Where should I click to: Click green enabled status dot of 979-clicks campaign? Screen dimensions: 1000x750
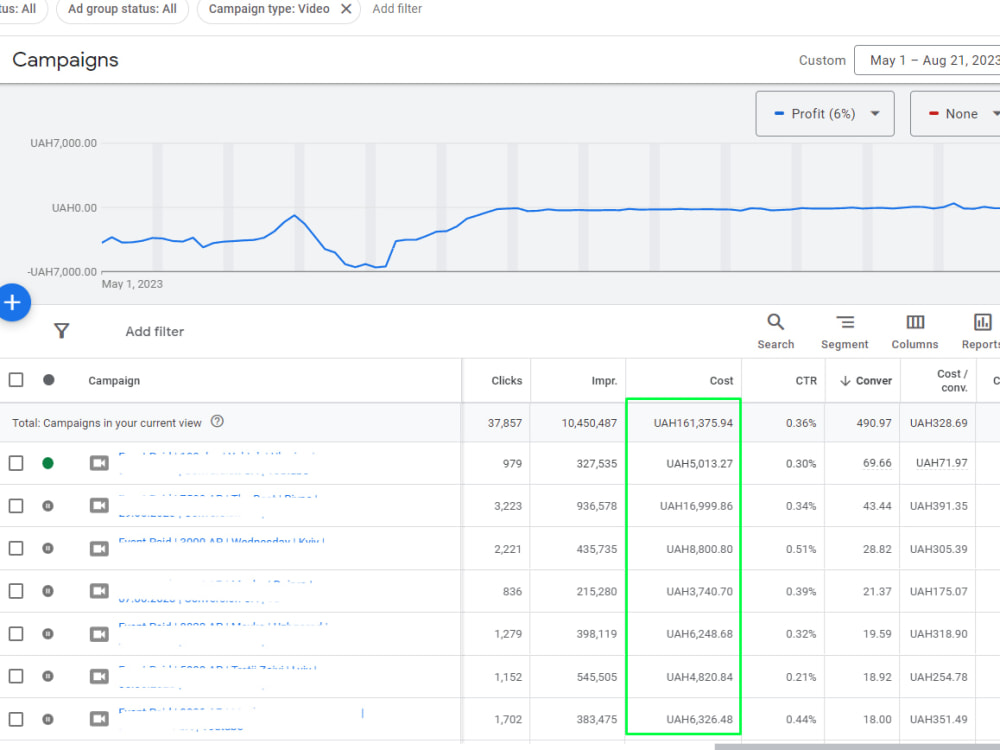pyautogui.click(x=48, y=463)
